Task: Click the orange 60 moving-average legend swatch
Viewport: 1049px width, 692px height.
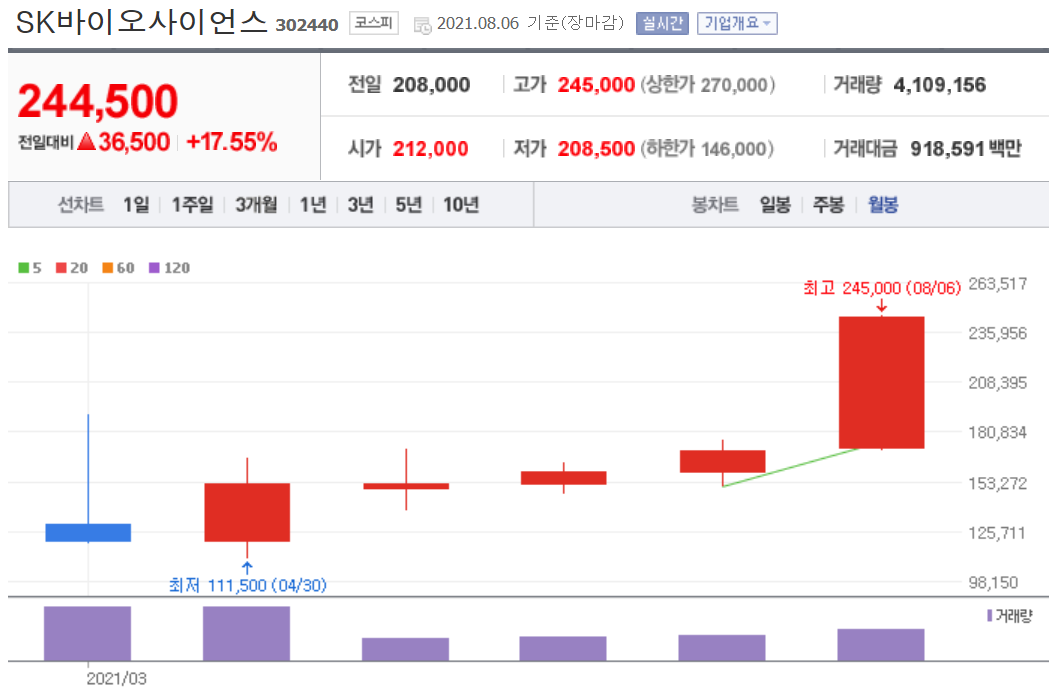Action: coord(107,268)
